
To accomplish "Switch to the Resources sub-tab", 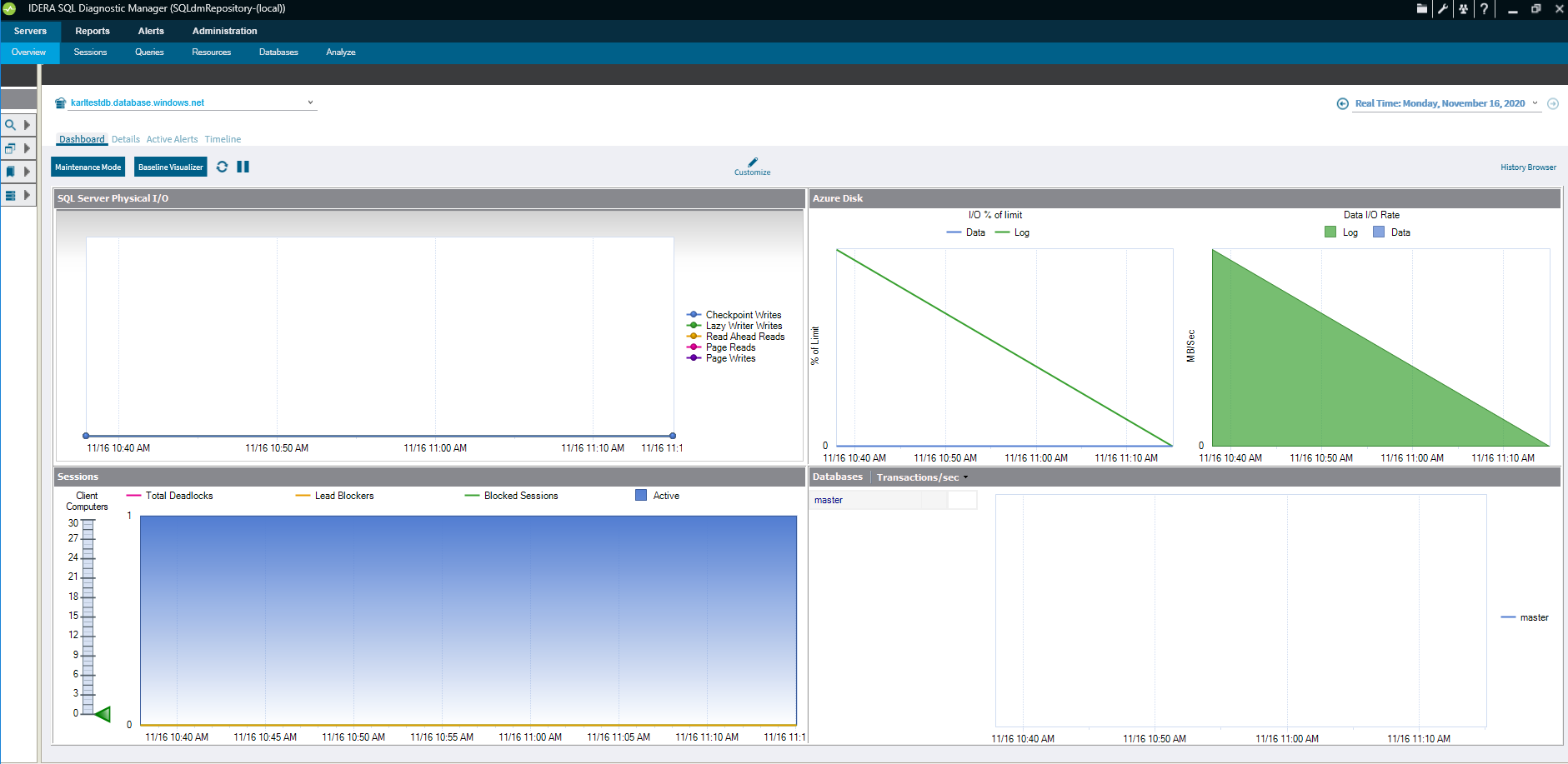I will click(x=212, y=52).
